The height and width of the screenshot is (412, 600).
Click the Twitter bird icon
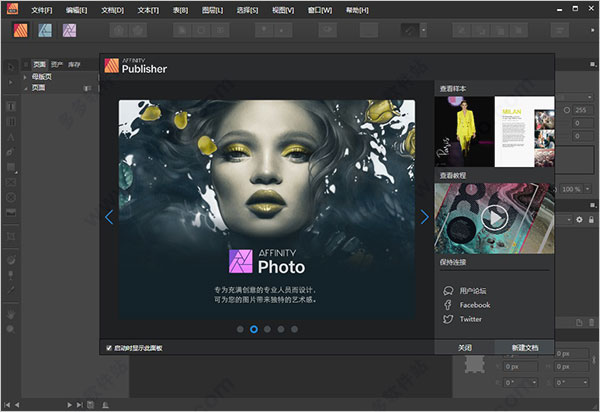tap(448, 319)
